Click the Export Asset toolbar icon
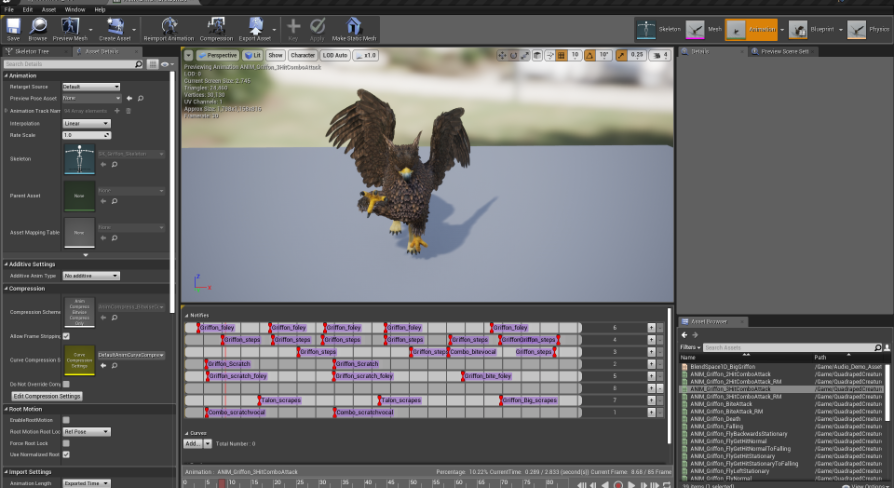The width and height of the screenshot is (894, 488). pyautogui.click(x=255, y=29)
